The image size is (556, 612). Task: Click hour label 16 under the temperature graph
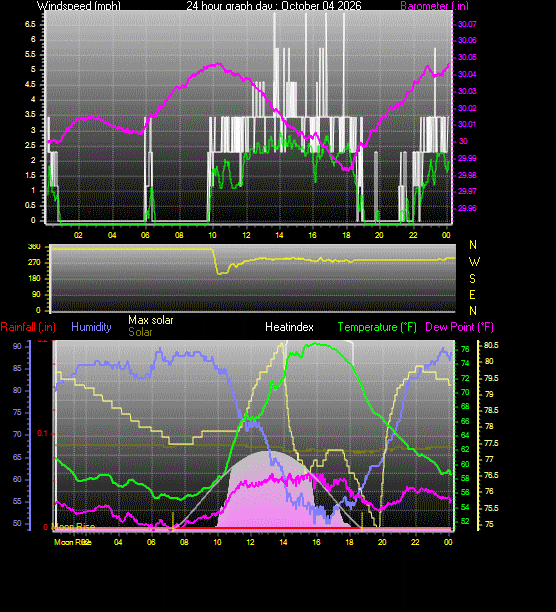pyautogui.click(x=316, y=542)
